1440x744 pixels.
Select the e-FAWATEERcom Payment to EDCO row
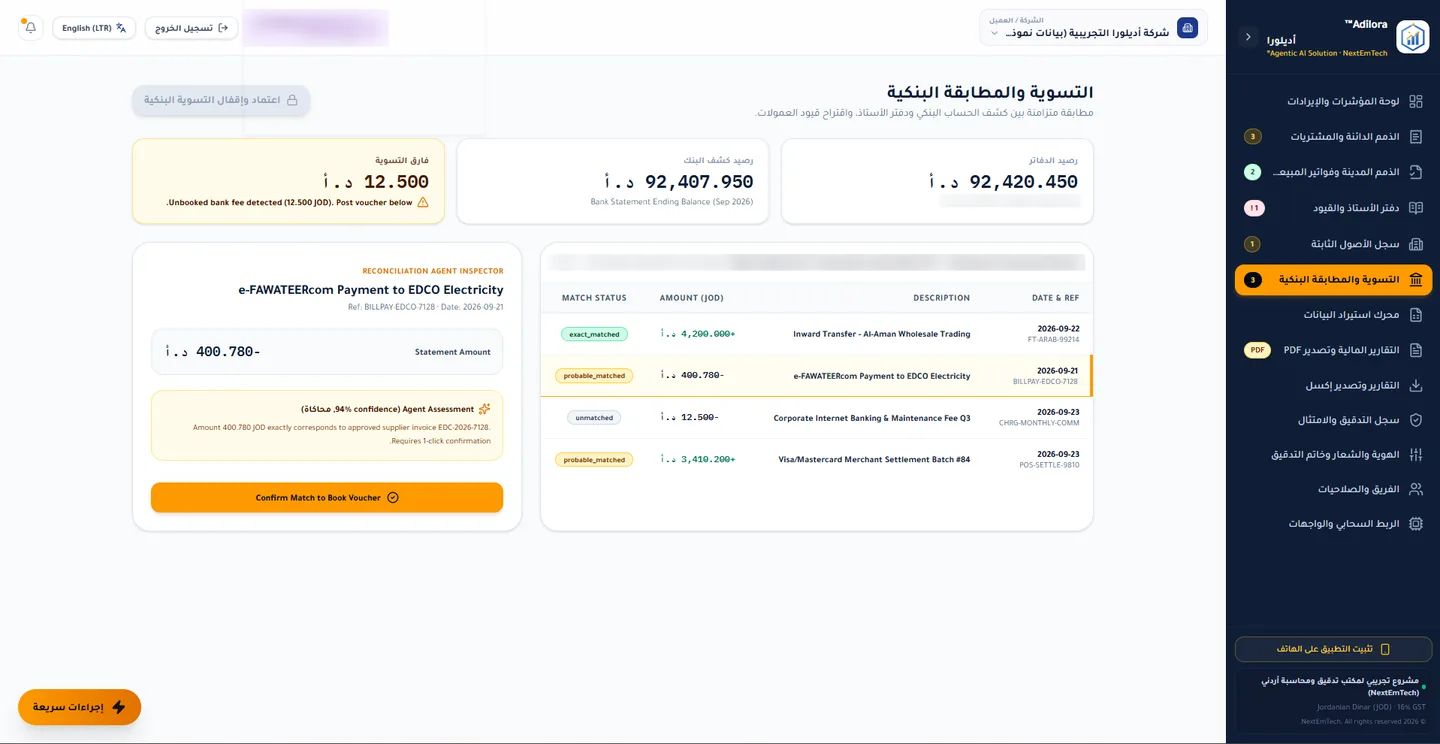point(816,376)
